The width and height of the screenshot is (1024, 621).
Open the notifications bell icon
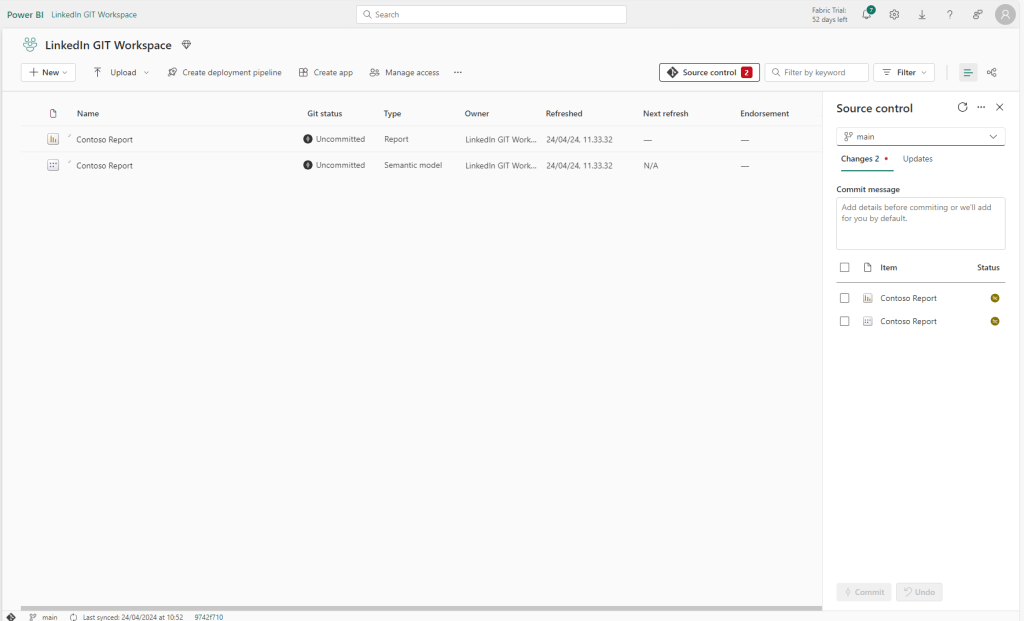click(866, 14)
